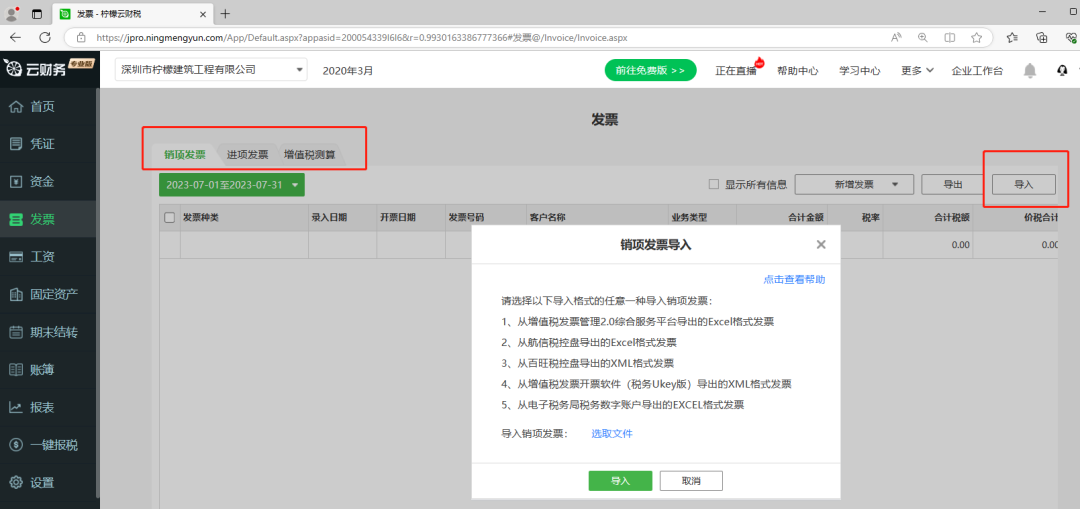1080x509 pixels.
Task: Click the 客户名称 column header
Action: point(548,218)
